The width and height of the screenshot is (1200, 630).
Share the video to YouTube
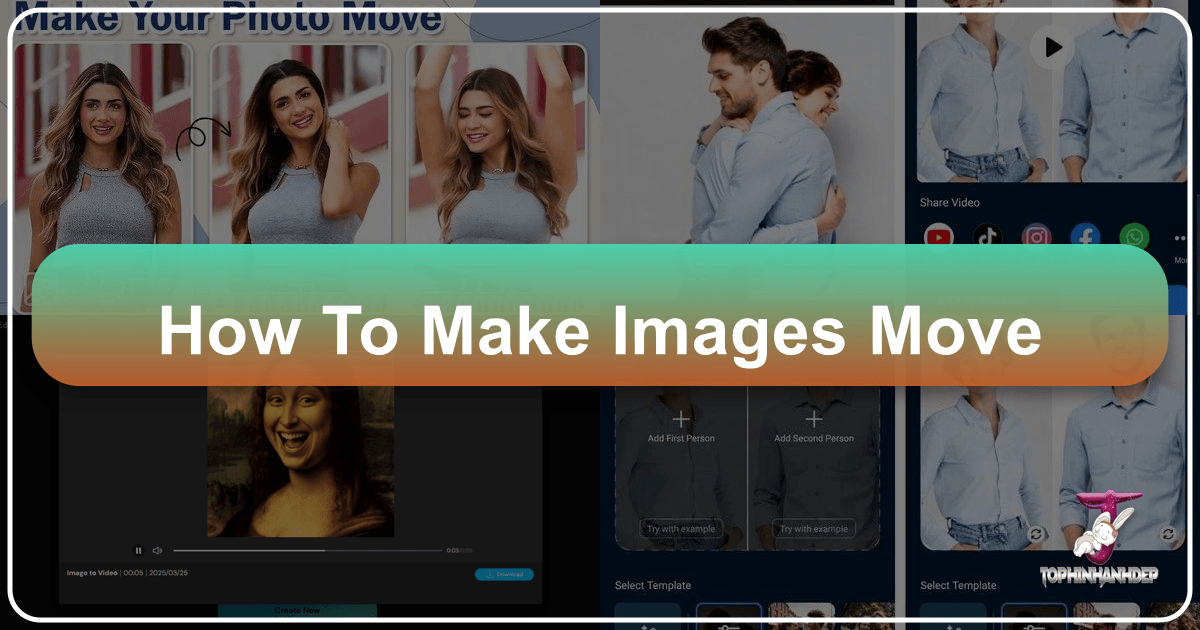(940, 235)
